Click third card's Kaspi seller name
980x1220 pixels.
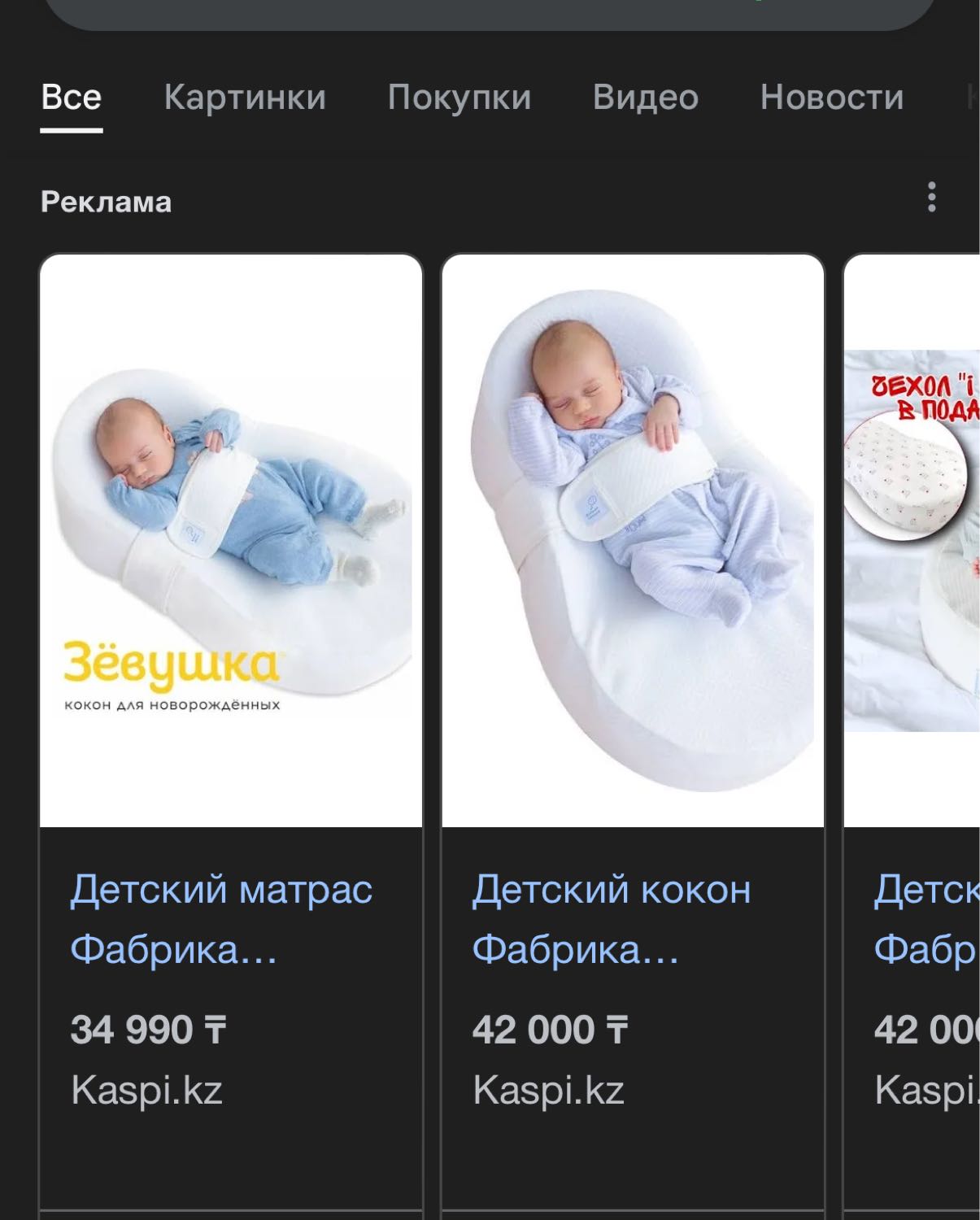tap(926, 1090)
